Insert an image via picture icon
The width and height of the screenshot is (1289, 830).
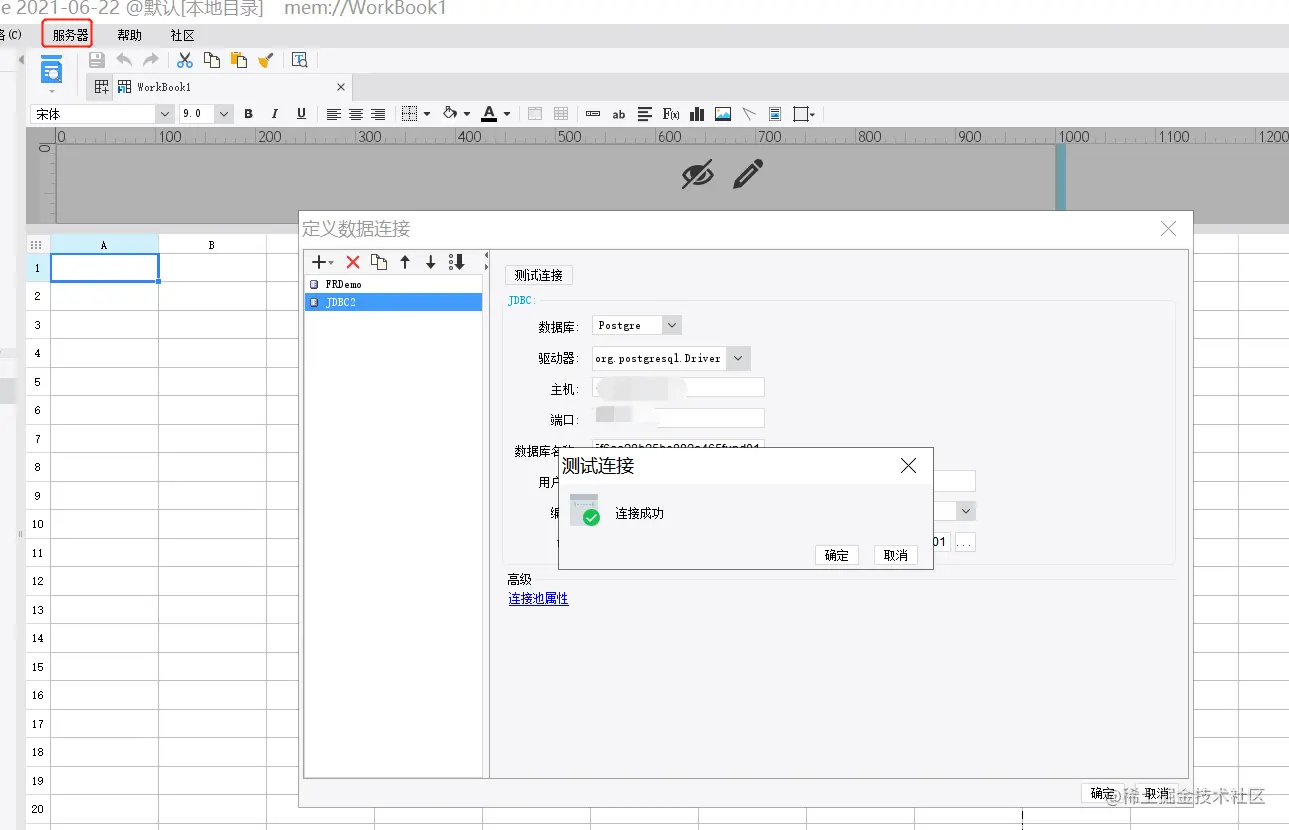723,114
